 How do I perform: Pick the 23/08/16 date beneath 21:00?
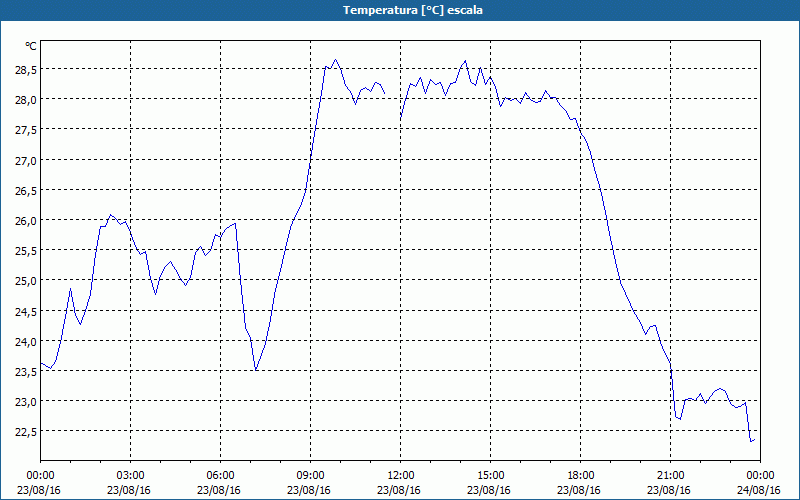tap(668, 490)
